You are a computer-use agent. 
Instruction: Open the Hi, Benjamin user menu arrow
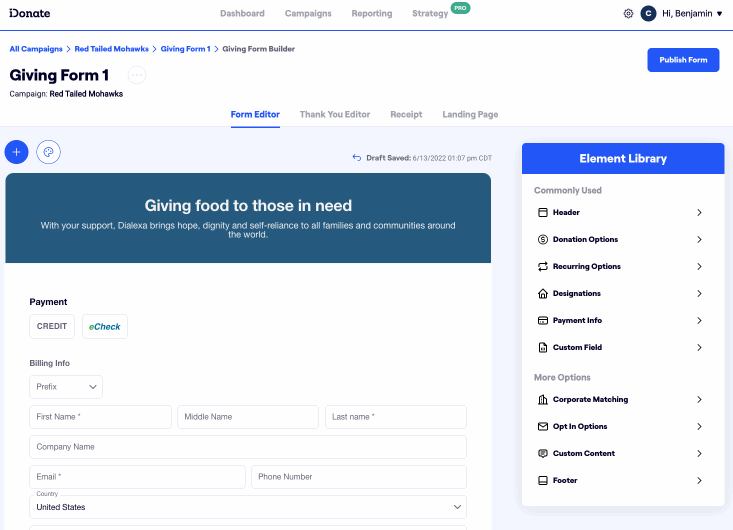[720, 14]
